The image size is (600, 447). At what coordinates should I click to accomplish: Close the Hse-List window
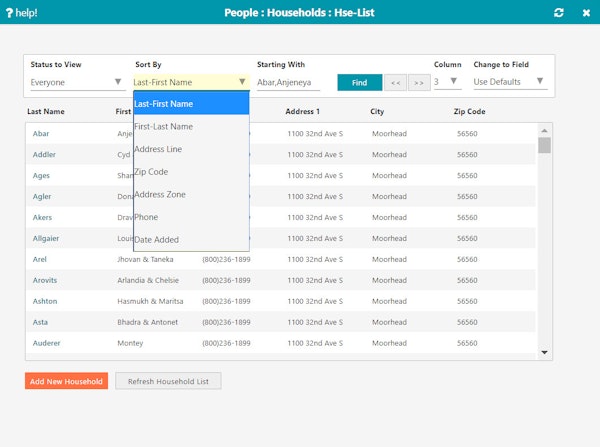(586, 12)
